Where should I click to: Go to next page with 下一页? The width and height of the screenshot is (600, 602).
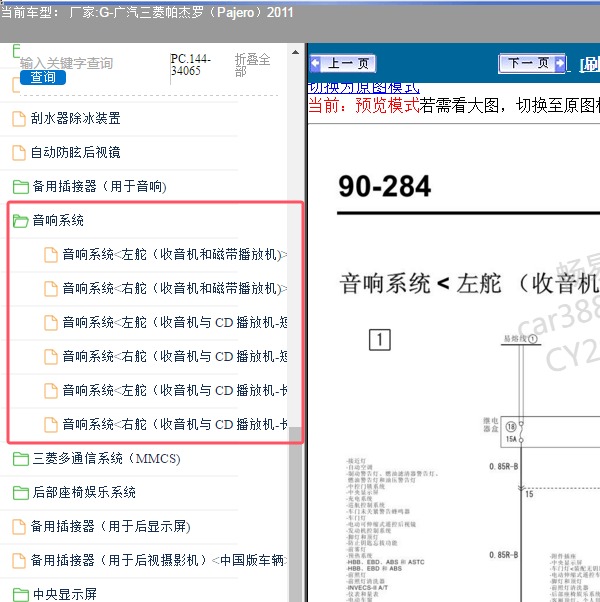point(532,63)
